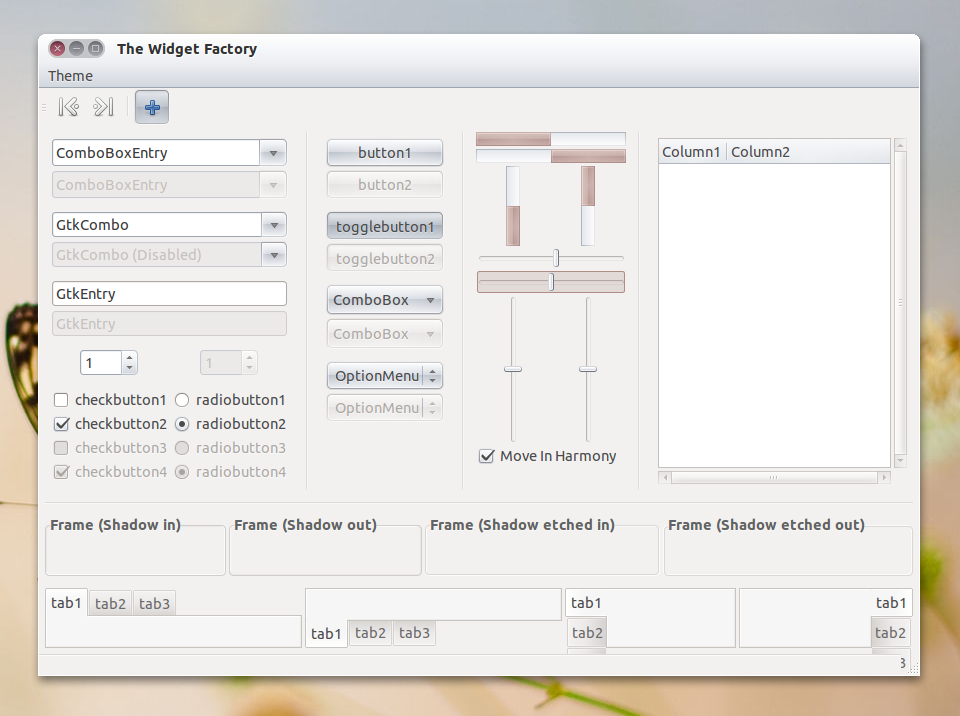
Task: Select radiobutton2
Action: tap(182, 424)
